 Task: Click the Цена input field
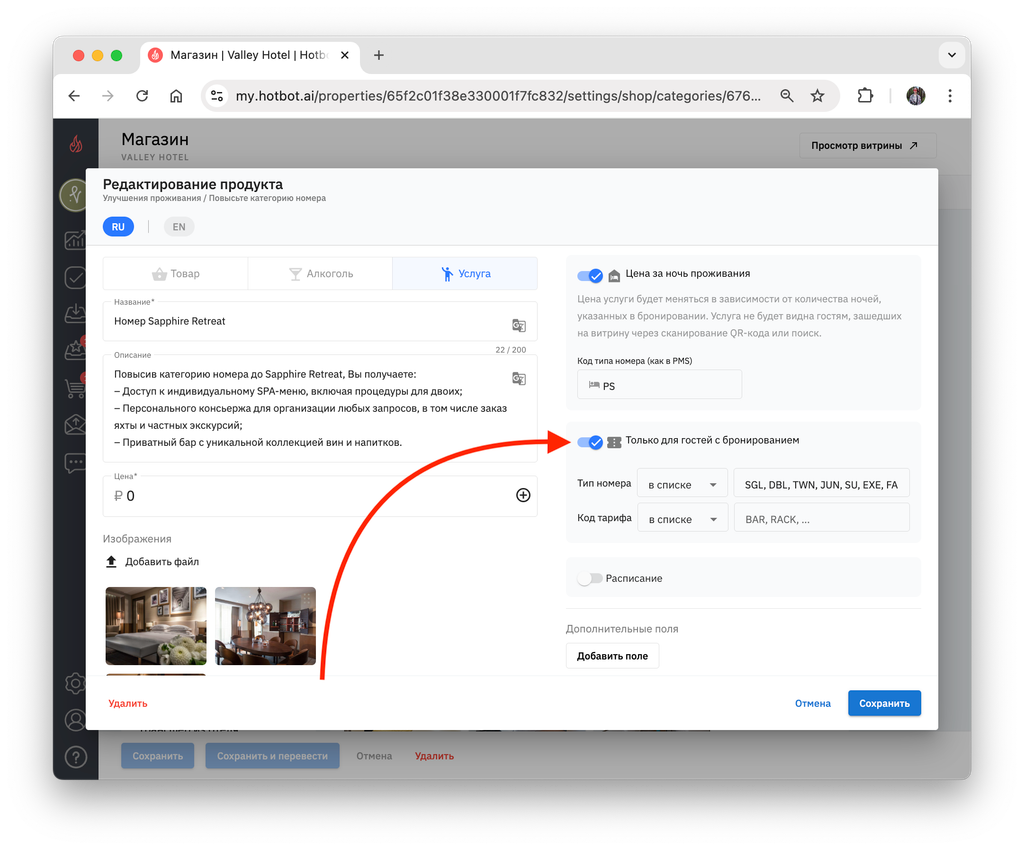(320, 496)
